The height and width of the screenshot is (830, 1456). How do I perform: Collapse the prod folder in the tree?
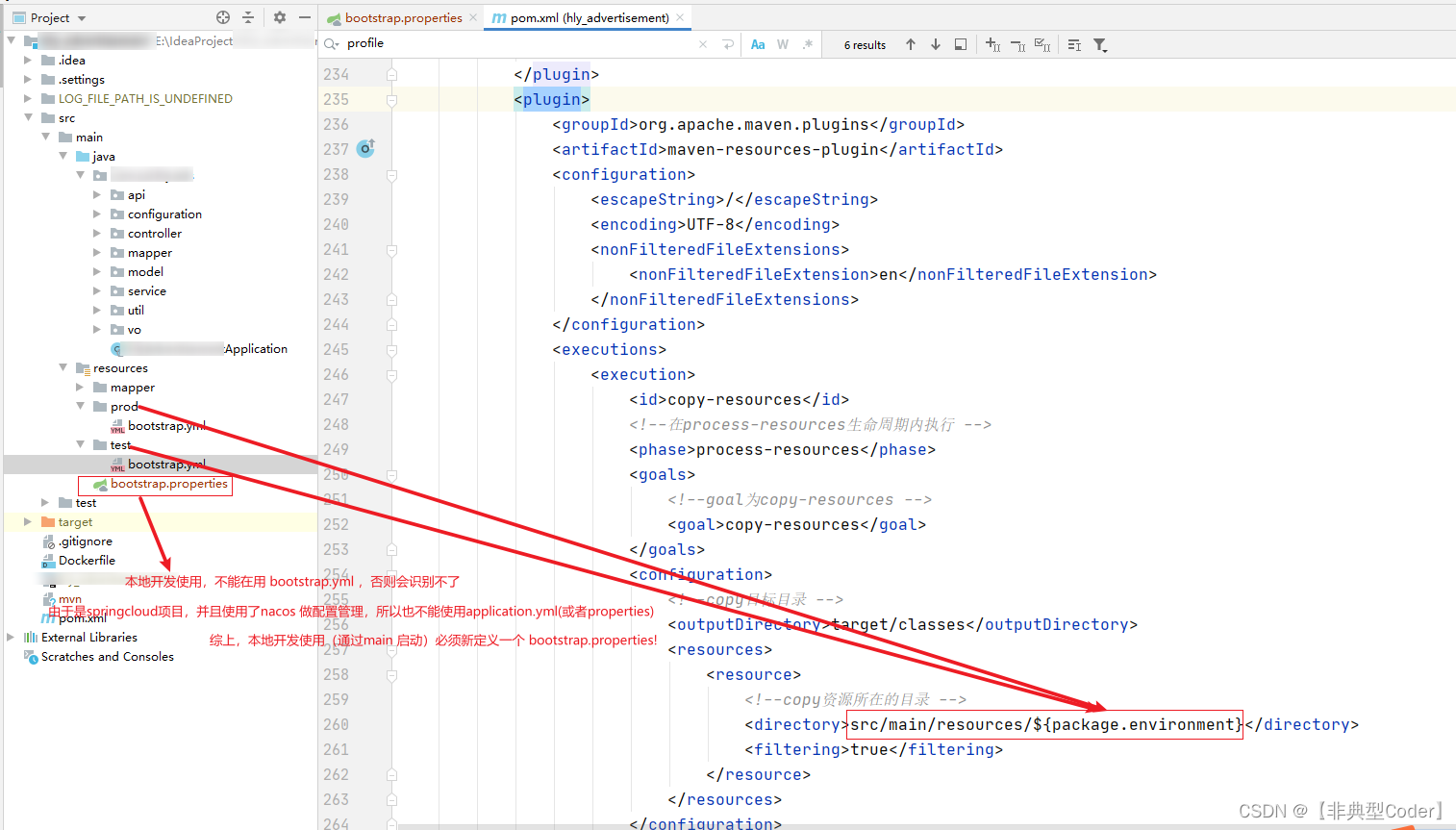(x=81, y=406)
